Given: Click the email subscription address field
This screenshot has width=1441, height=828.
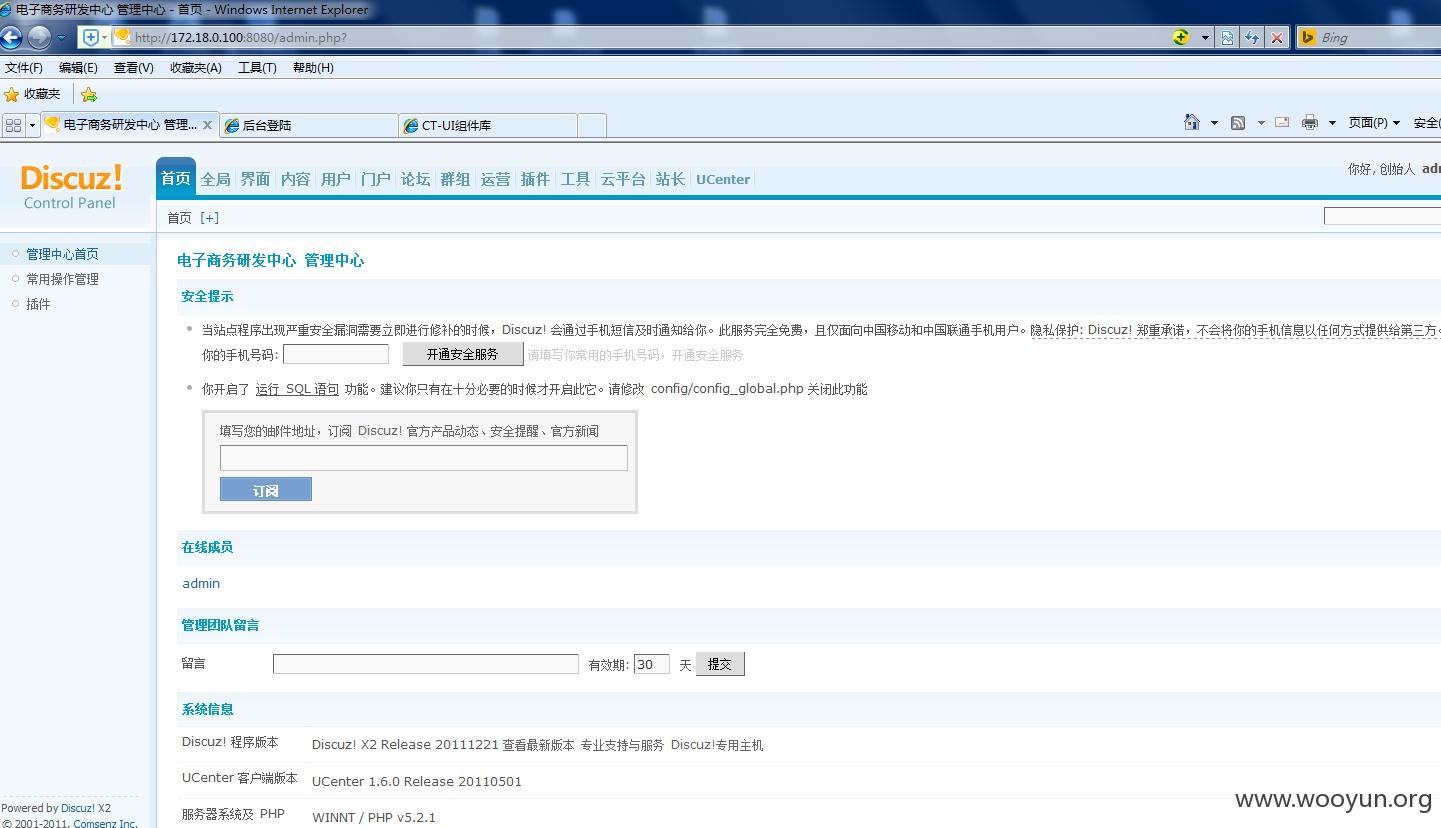Looking at the screenshot, I should [x=424, y=458].
